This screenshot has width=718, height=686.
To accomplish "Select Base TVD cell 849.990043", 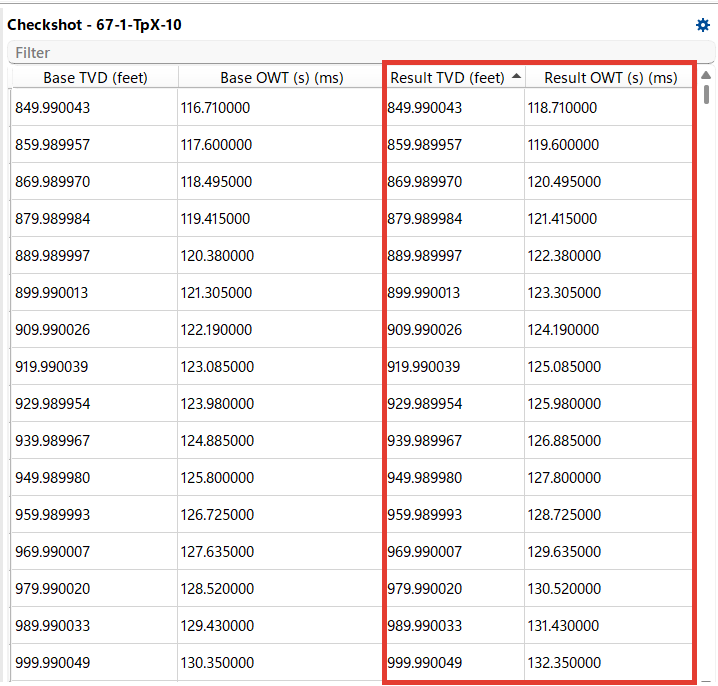I will tap(94, 108).
